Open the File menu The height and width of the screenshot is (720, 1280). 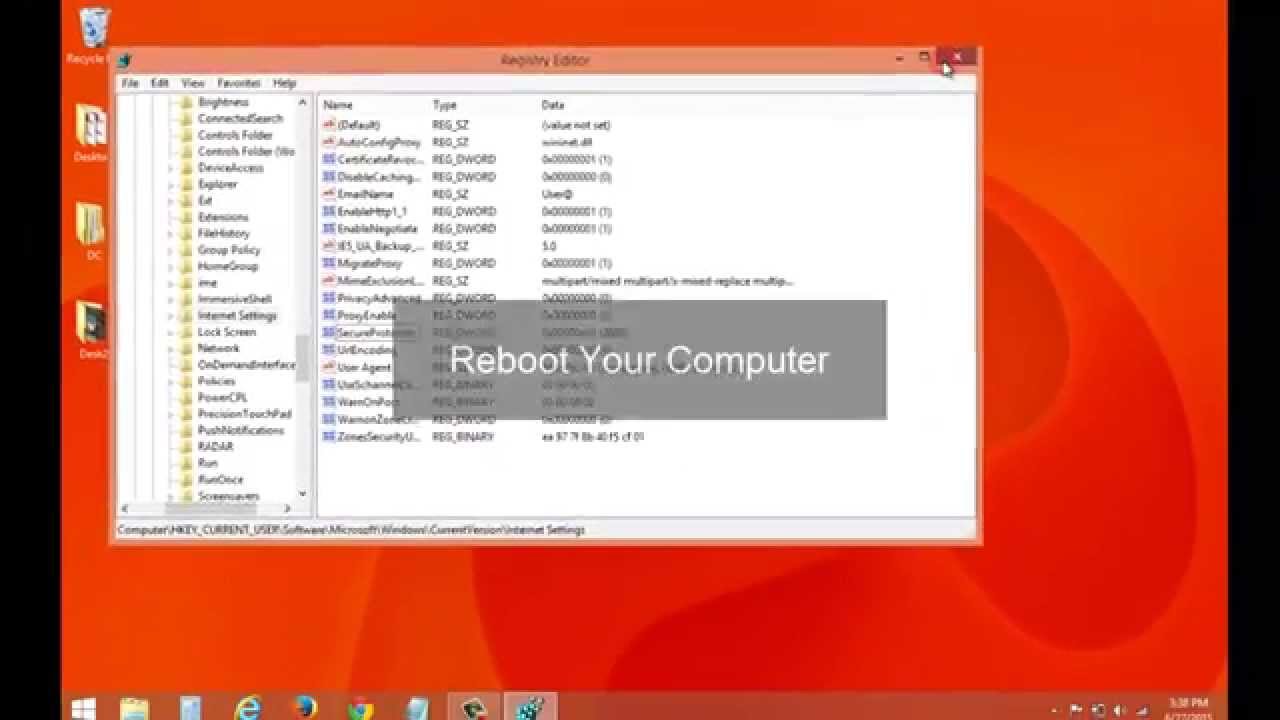130,83
